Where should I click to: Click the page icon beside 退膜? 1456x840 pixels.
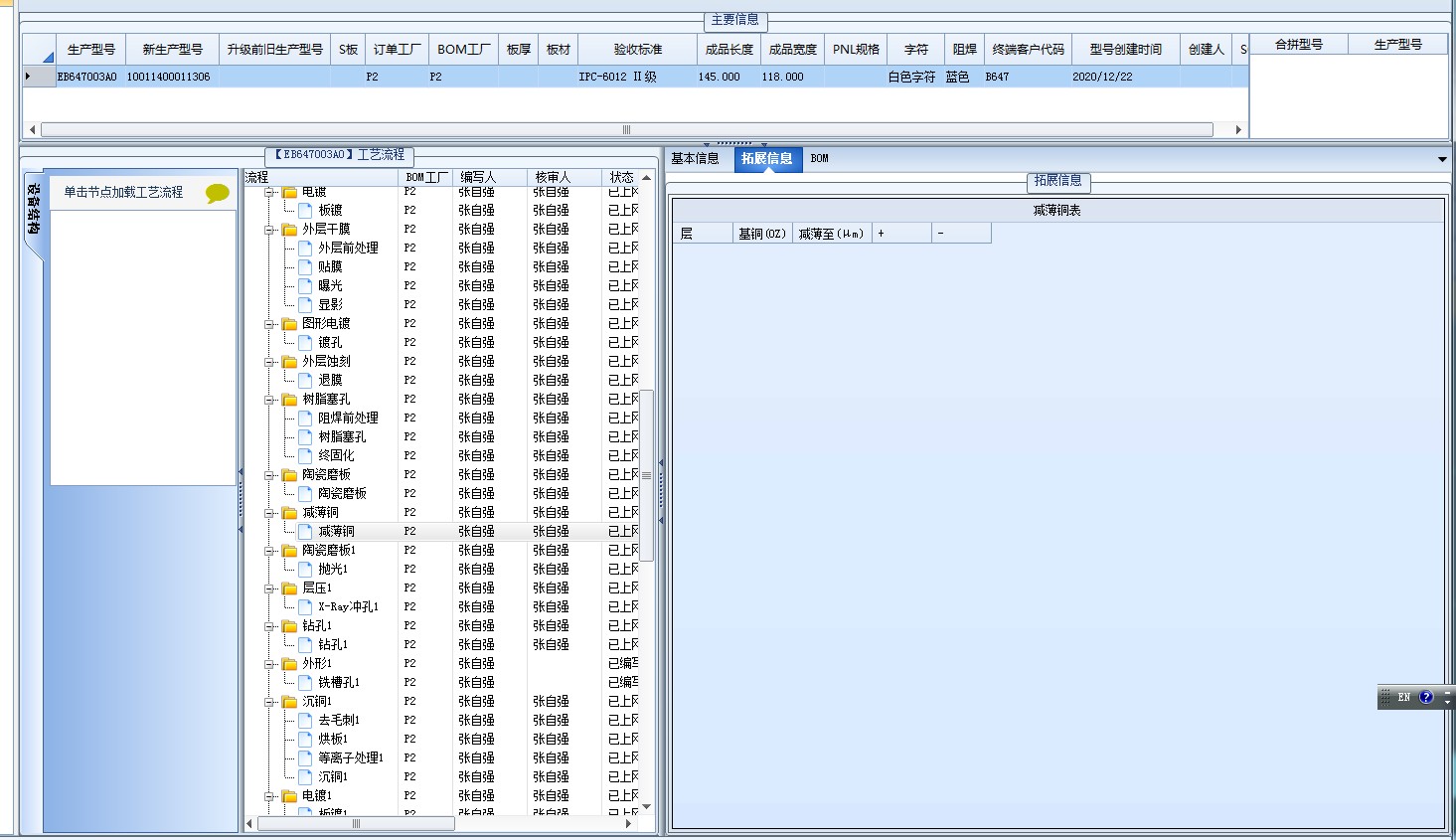coord(305,381)
